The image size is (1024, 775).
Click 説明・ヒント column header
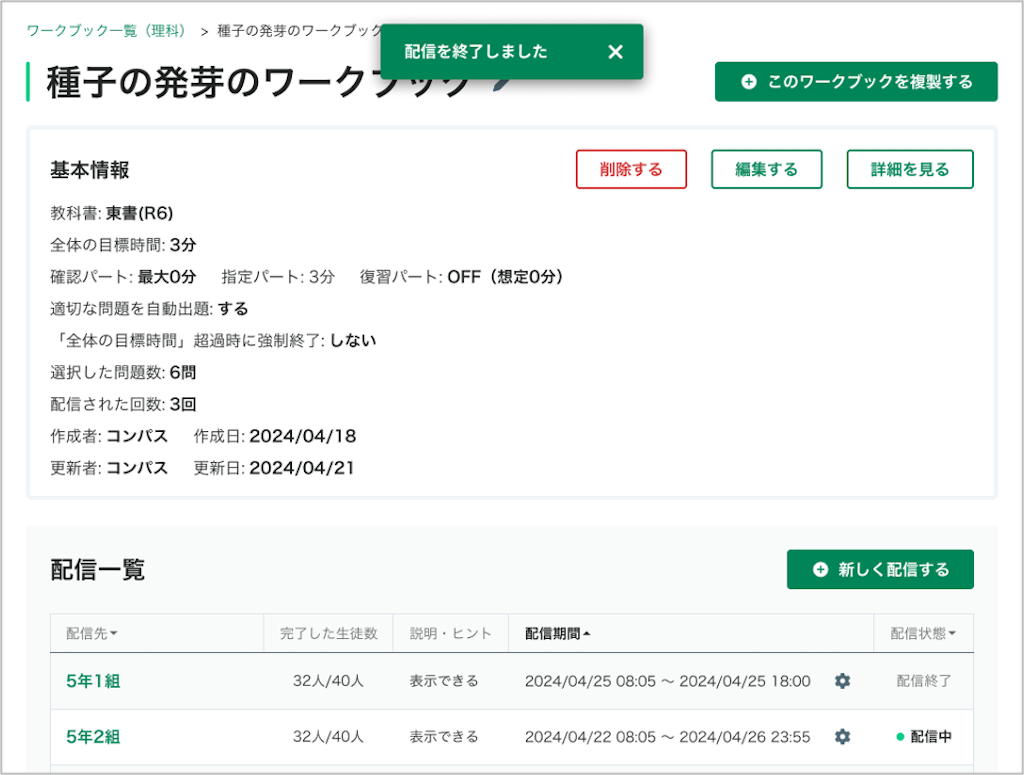pyautogui.click(x=450, y=633)
